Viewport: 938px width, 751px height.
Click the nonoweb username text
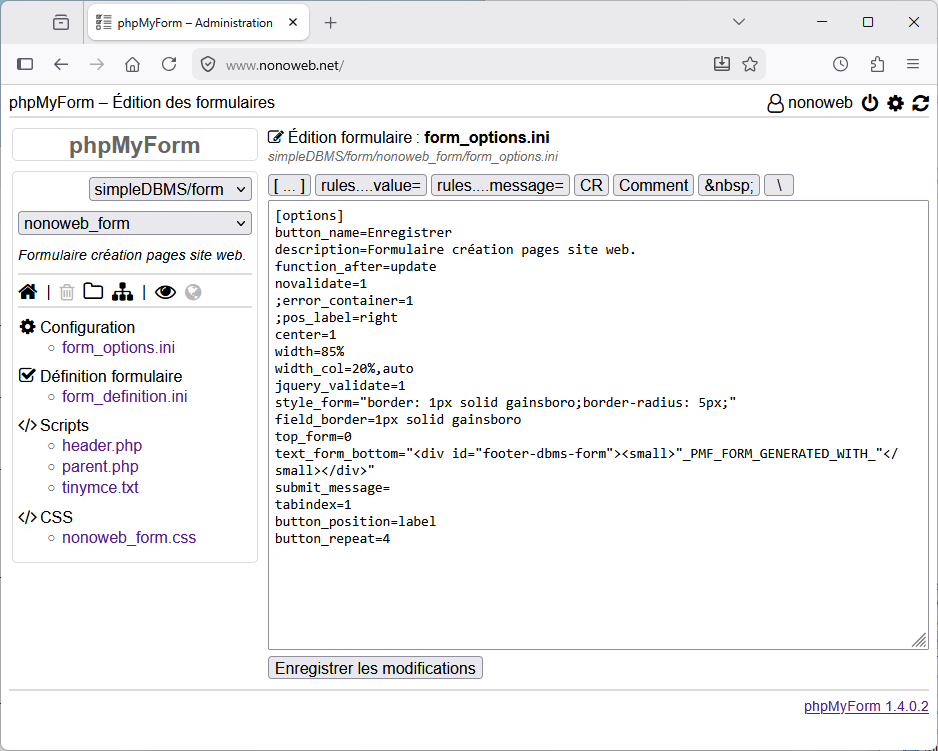(x=820, y=103)
